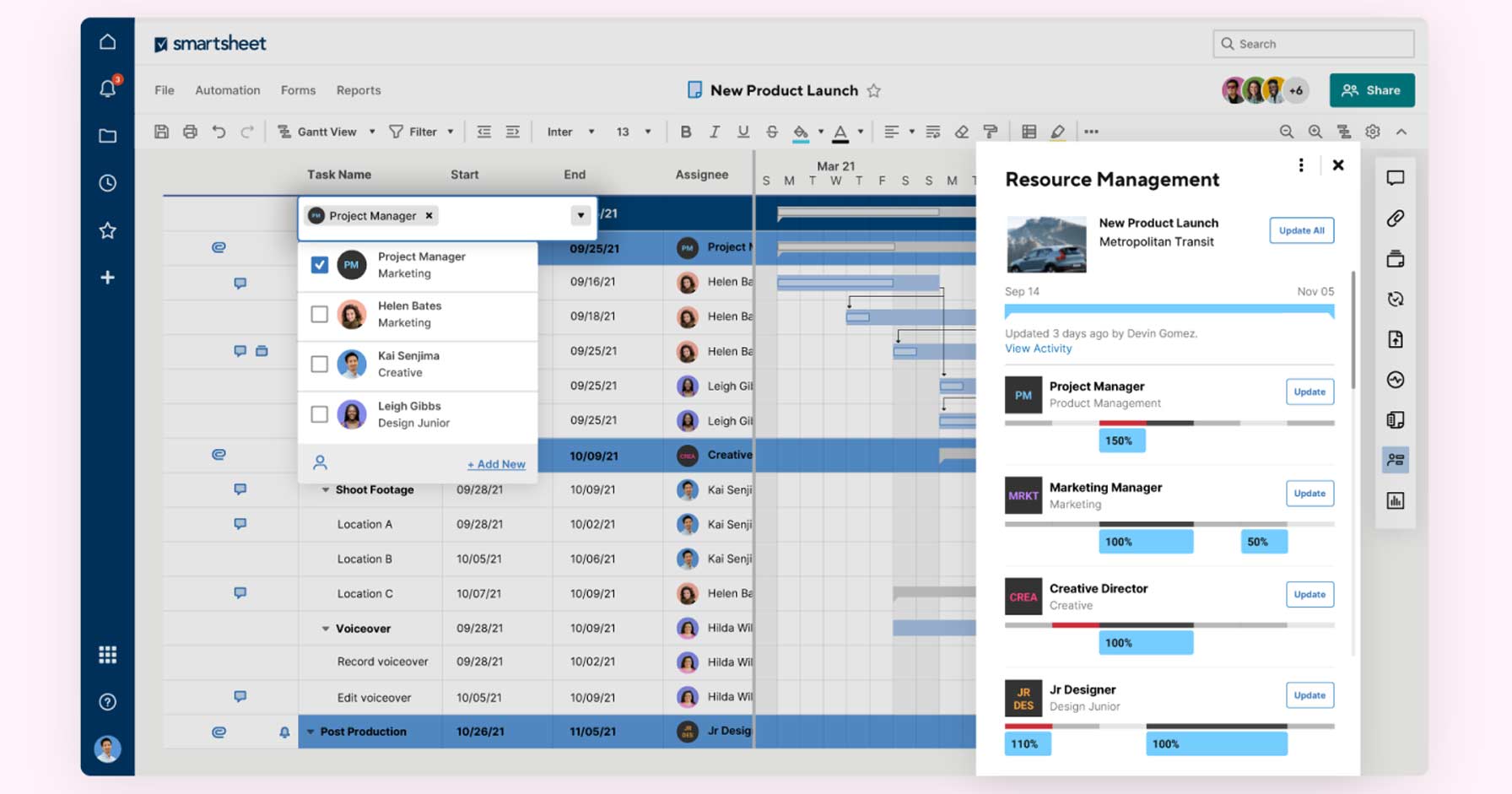Check the Leigh Gibbs checkbox
This screenshot has height=794, width=1512.
(319, 414)
